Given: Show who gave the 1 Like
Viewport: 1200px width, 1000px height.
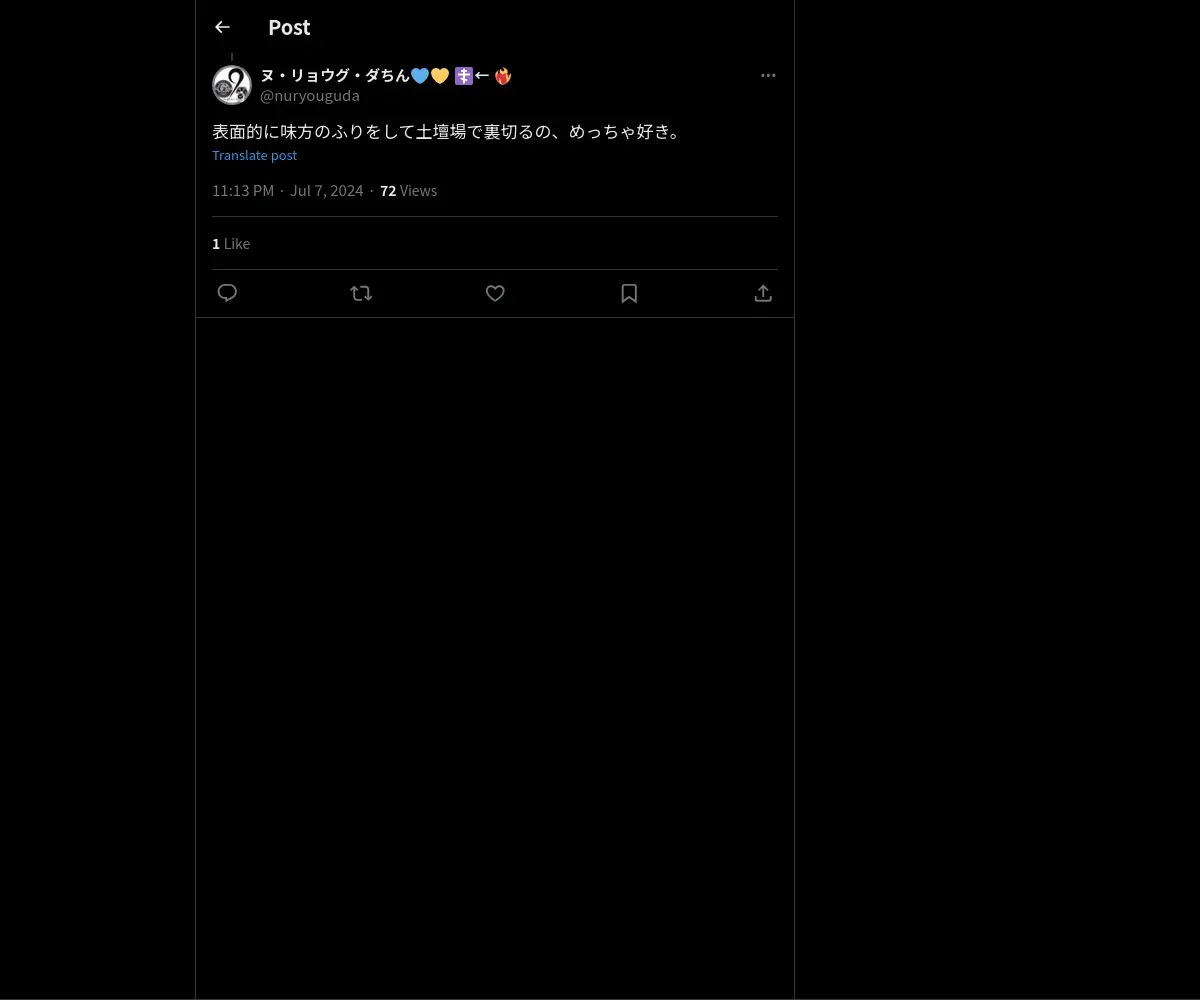Looking at the screenshot, I should pyautogui.click(x=231, y=243).
